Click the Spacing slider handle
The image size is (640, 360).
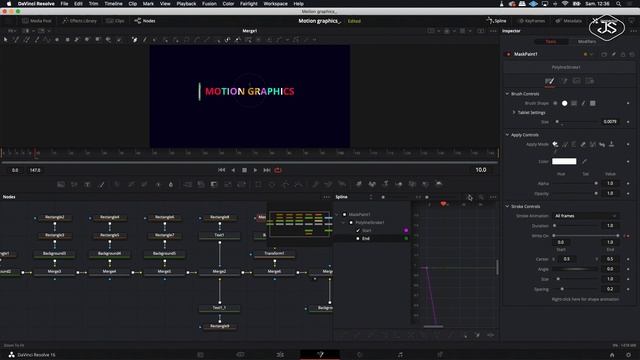(562, 289)
